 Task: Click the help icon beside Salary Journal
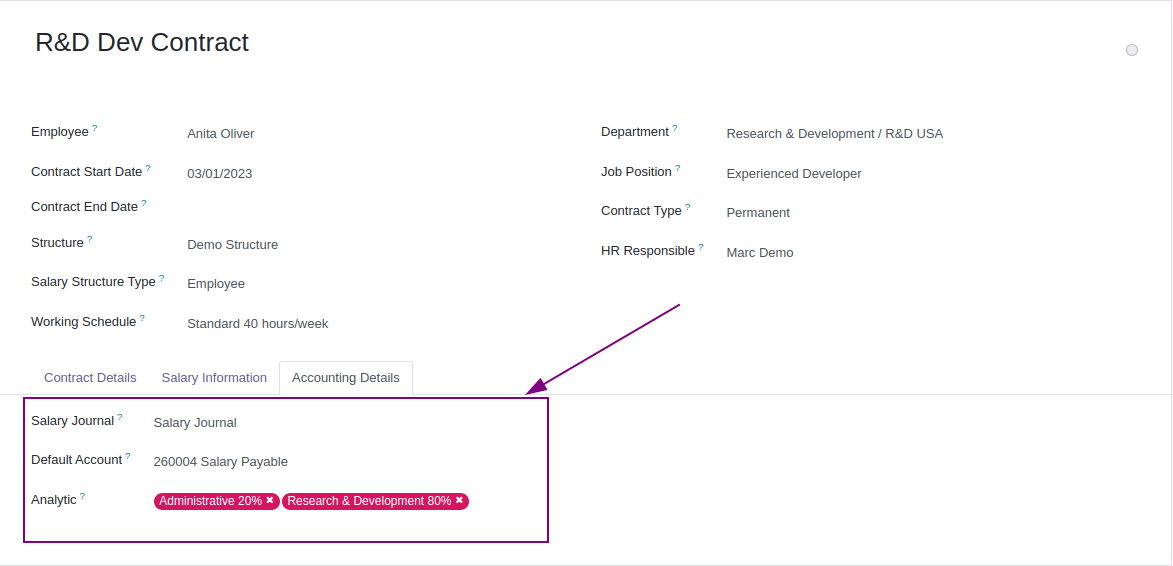120,417
